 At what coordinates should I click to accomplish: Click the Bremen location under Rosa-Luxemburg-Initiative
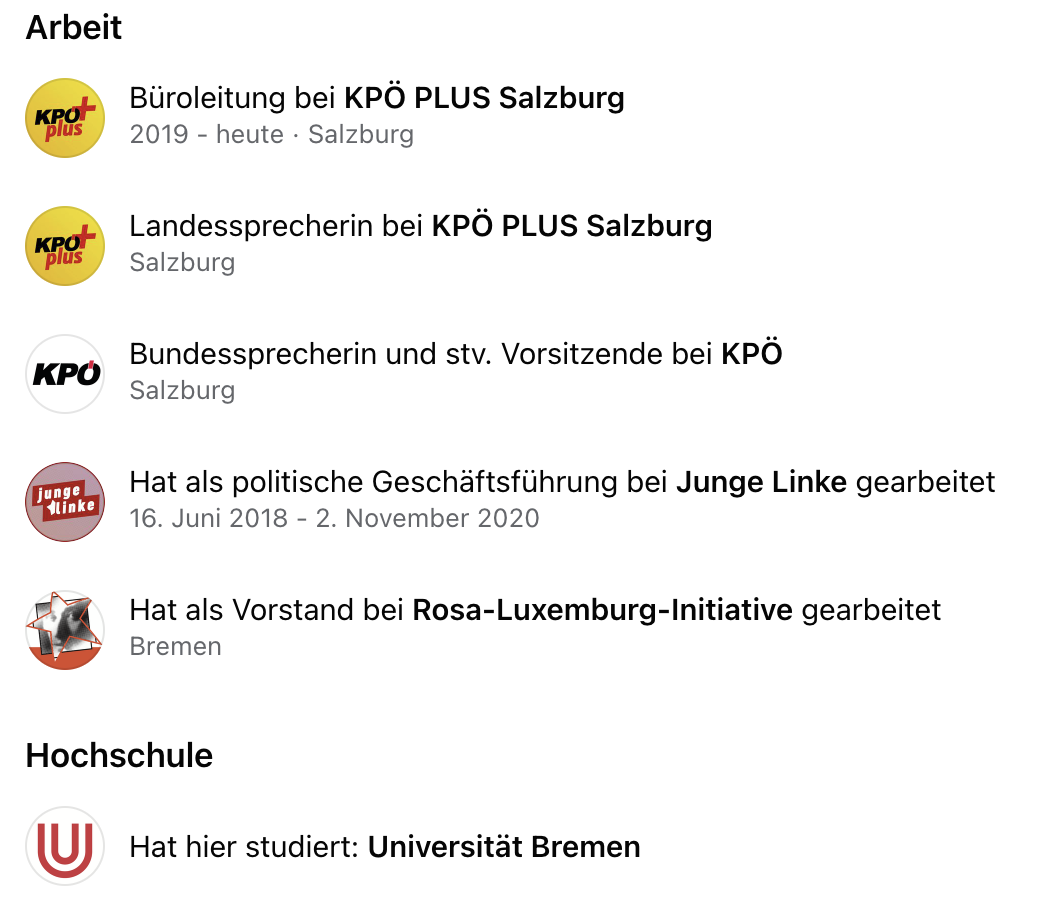(x=175, y=647)
